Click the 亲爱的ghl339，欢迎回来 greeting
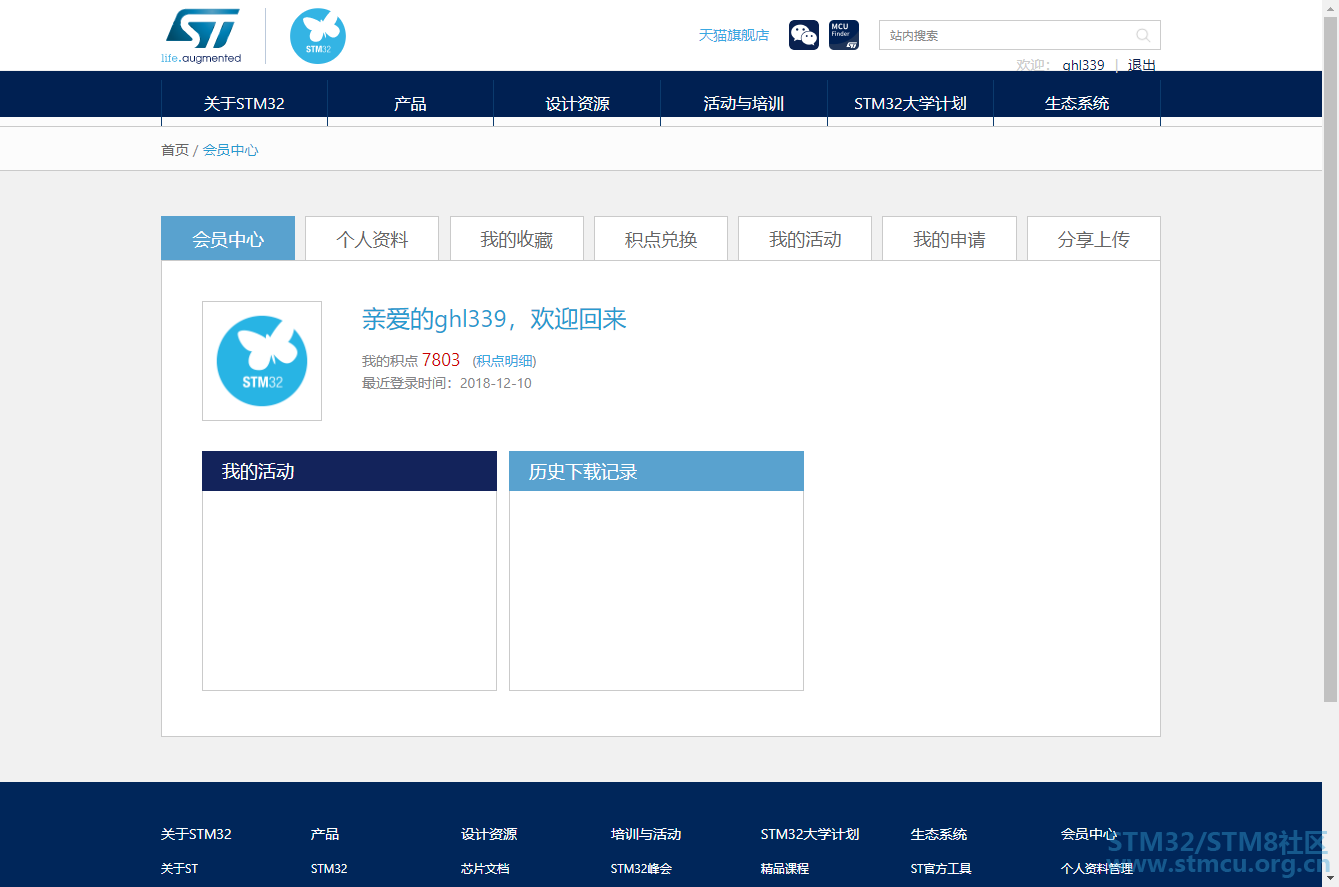Viewport: 1339px width, 887px height. (x=494, y=319)
